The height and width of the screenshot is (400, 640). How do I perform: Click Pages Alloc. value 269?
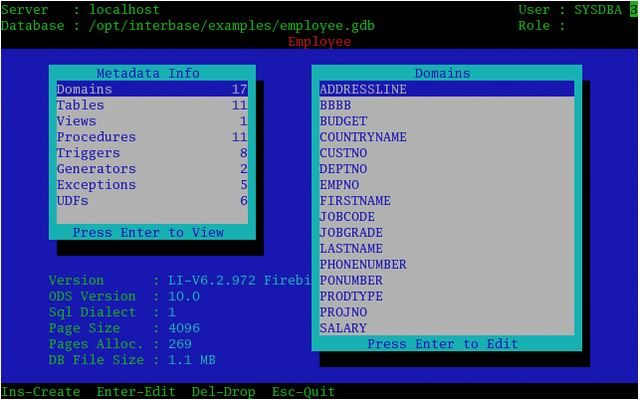tap(180, 344)
